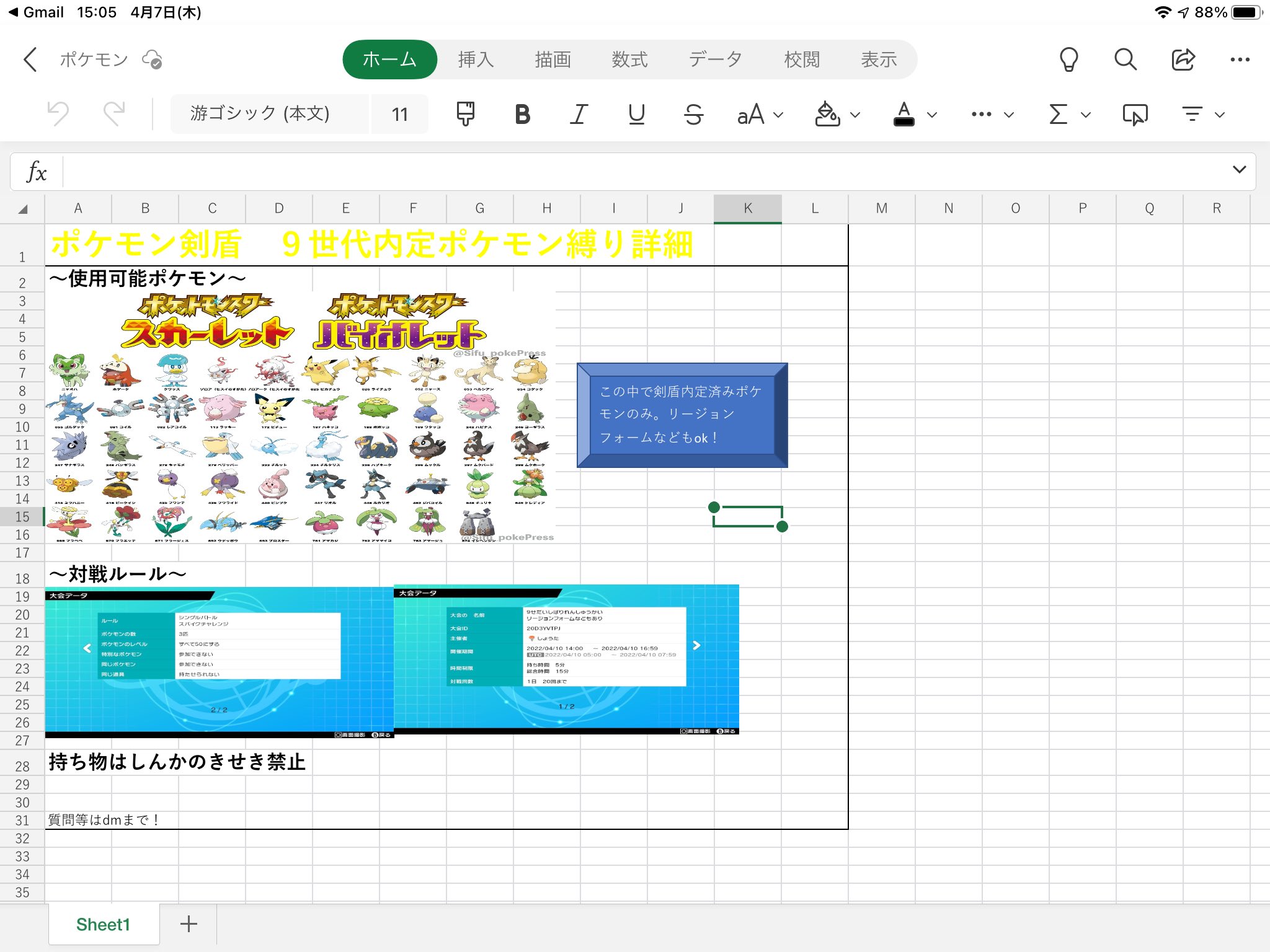Switch to the 描画 tab
The image size is (1270, 952).
point(553,59)
